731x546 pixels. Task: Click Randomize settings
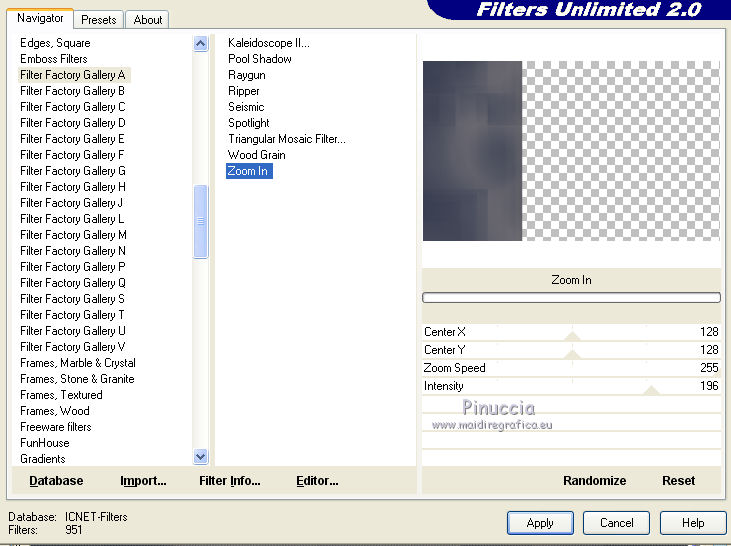(x=594, y=481)
